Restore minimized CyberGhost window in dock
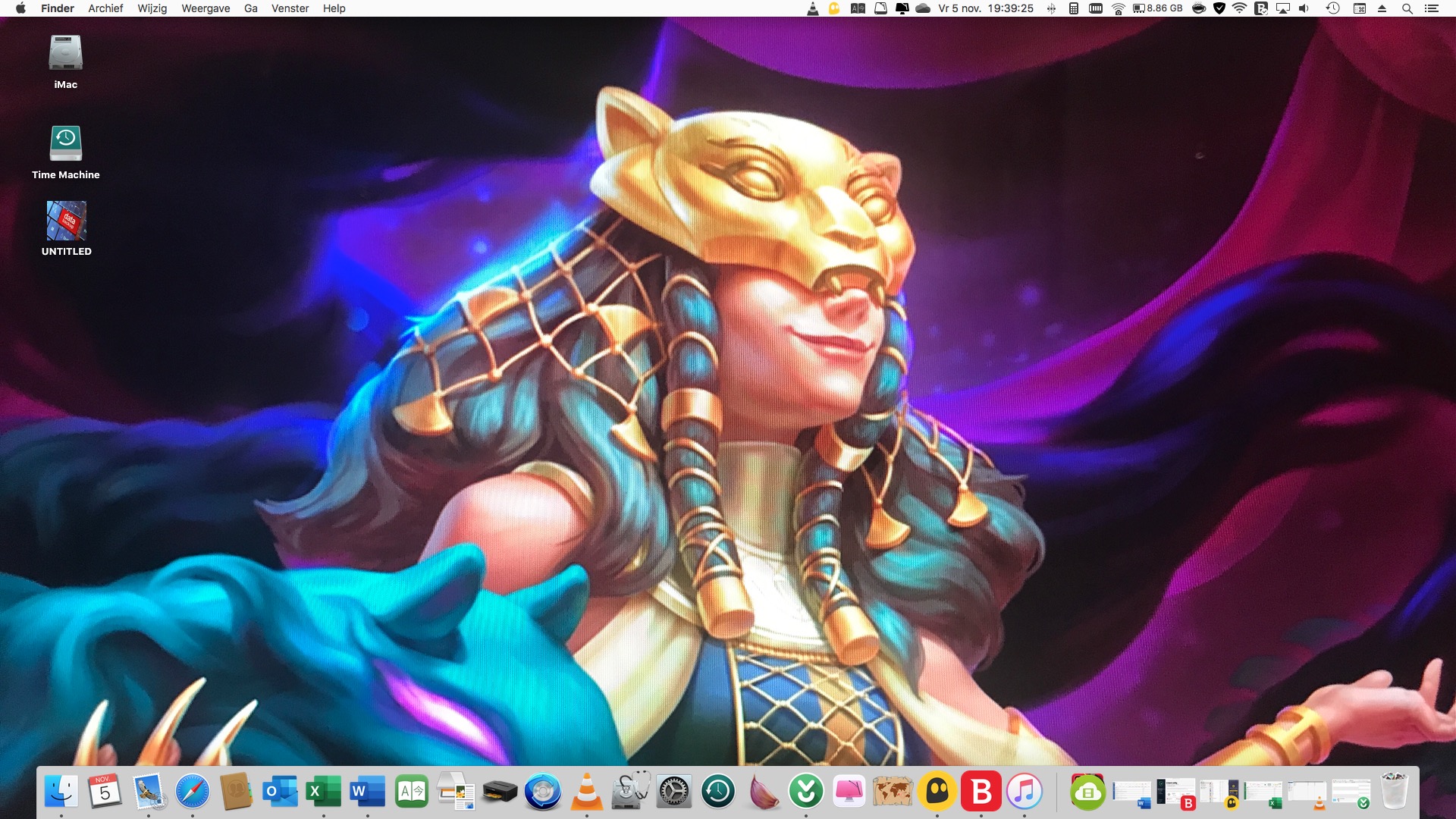Viewport: 1456px width, 819px height. [x=1219, y=793]
